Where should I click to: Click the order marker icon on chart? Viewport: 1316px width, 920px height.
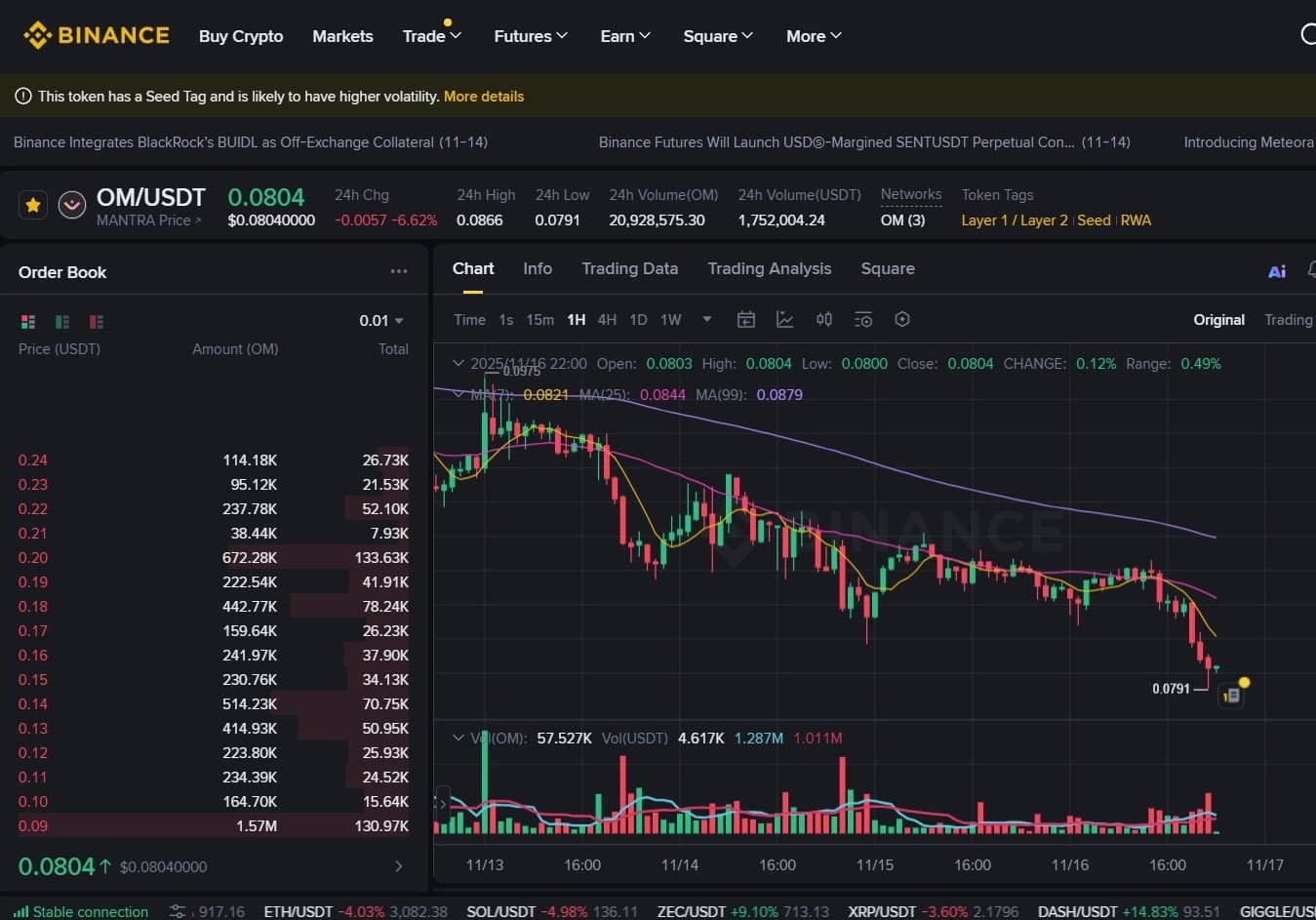(1231, 695)
